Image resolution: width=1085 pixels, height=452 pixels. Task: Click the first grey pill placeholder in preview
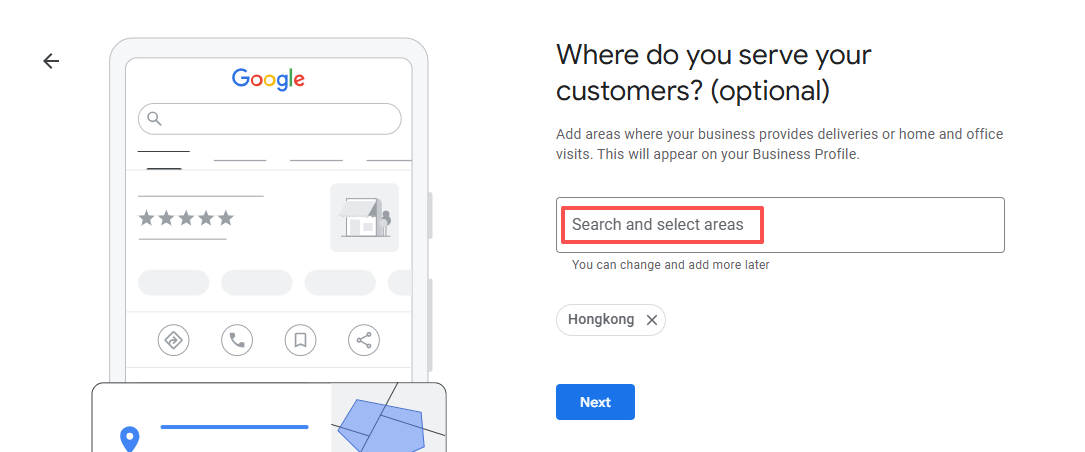coord(173,282)
